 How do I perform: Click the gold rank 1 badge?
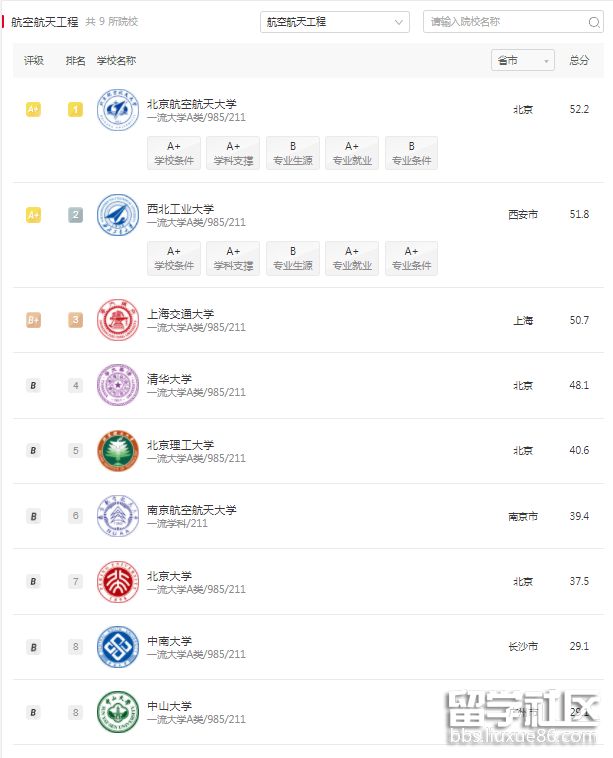[x=75, y=110]
